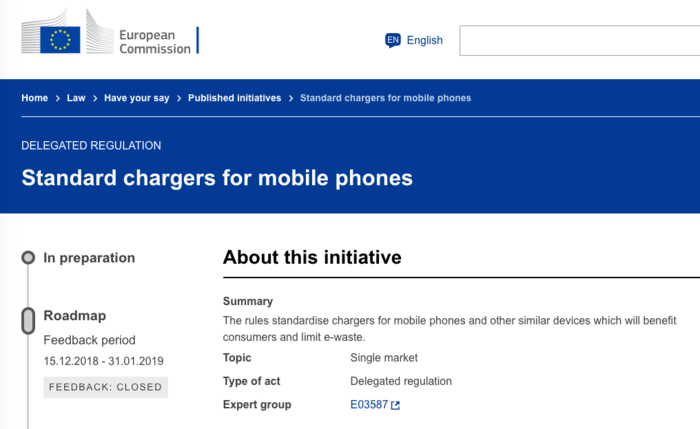Open the English language selector

coord(424,41)
